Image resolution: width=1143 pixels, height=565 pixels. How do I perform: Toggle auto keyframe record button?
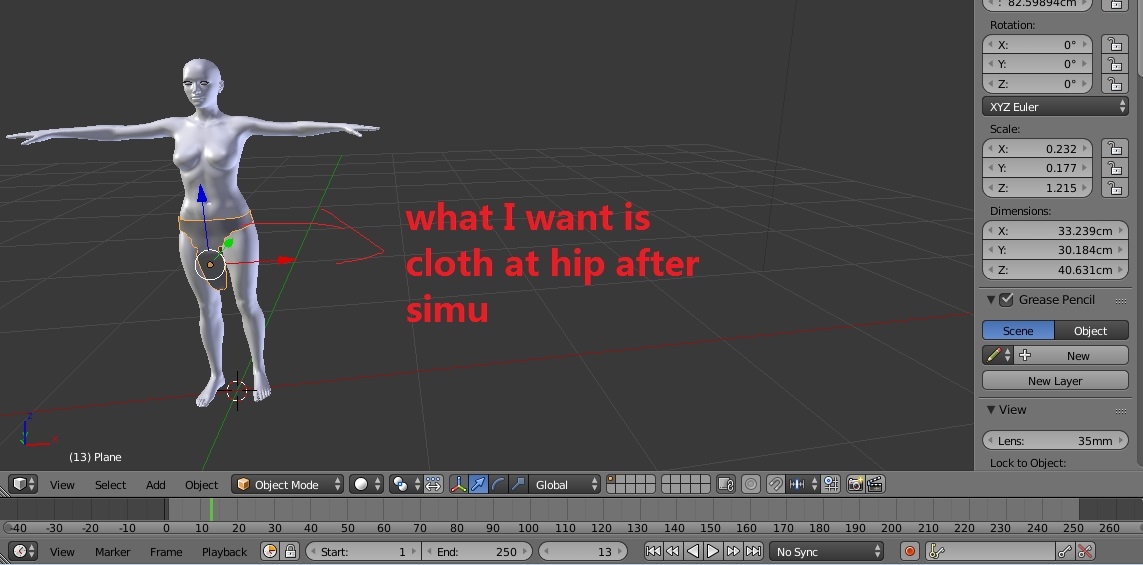(910, 551)
